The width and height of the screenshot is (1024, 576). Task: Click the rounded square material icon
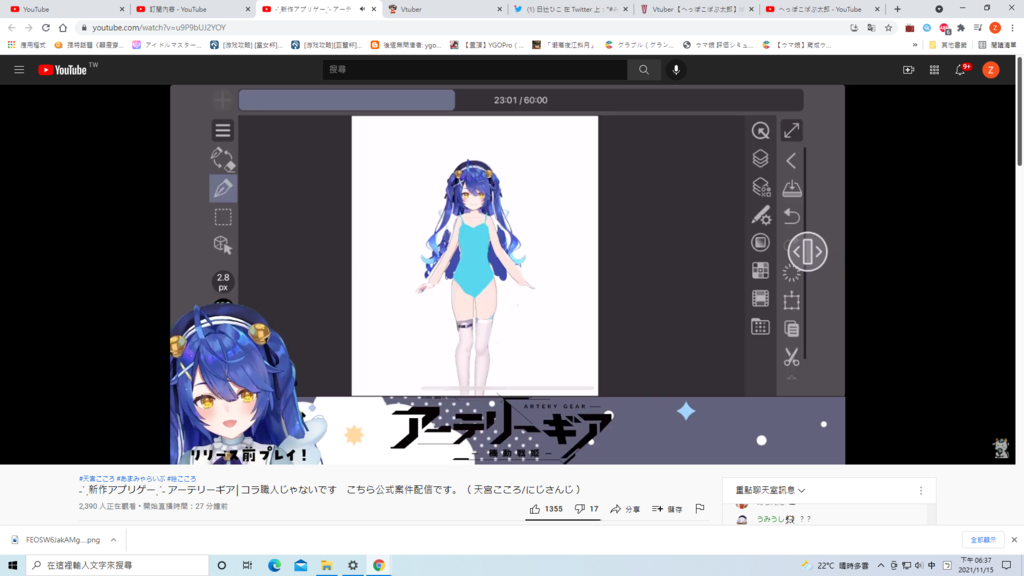pyautogui.click(x=760, y=242)
